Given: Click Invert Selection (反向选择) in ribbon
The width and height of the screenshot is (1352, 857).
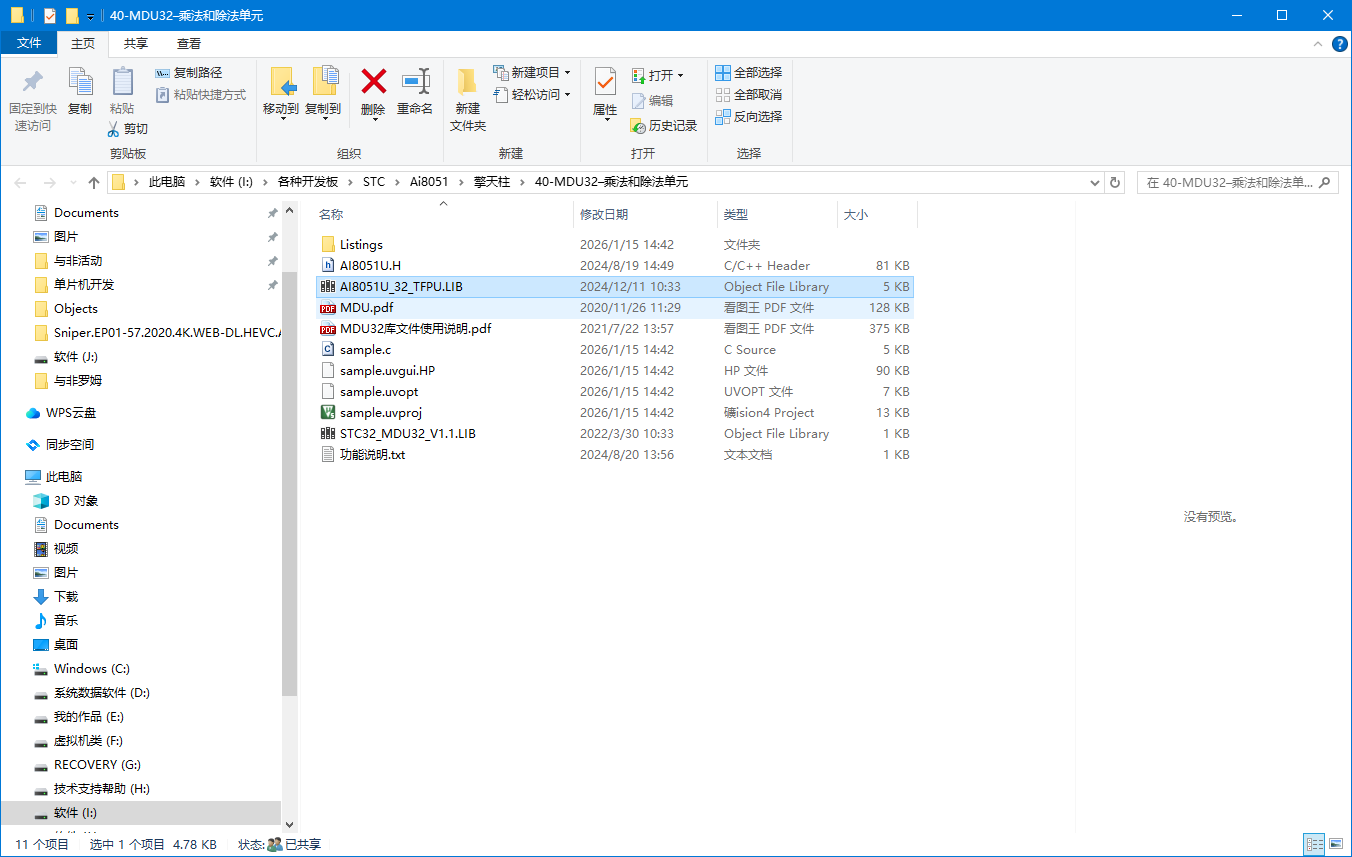Looking at the screenshot, I should pyautogui.click(x=748, y=117).
